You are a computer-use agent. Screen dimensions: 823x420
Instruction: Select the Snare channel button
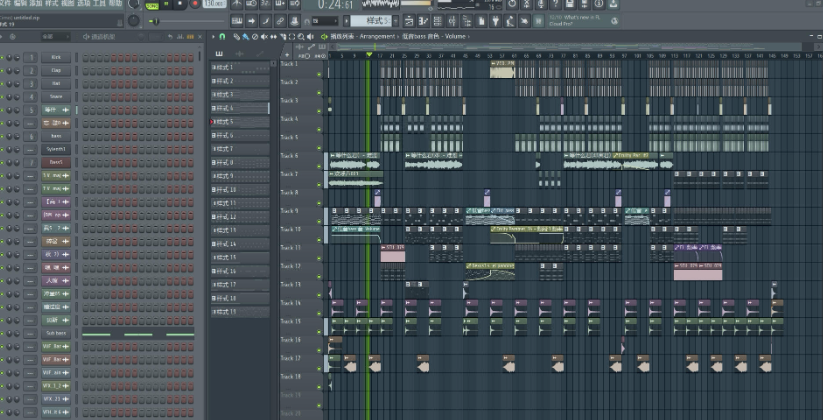tap(56, 97)
